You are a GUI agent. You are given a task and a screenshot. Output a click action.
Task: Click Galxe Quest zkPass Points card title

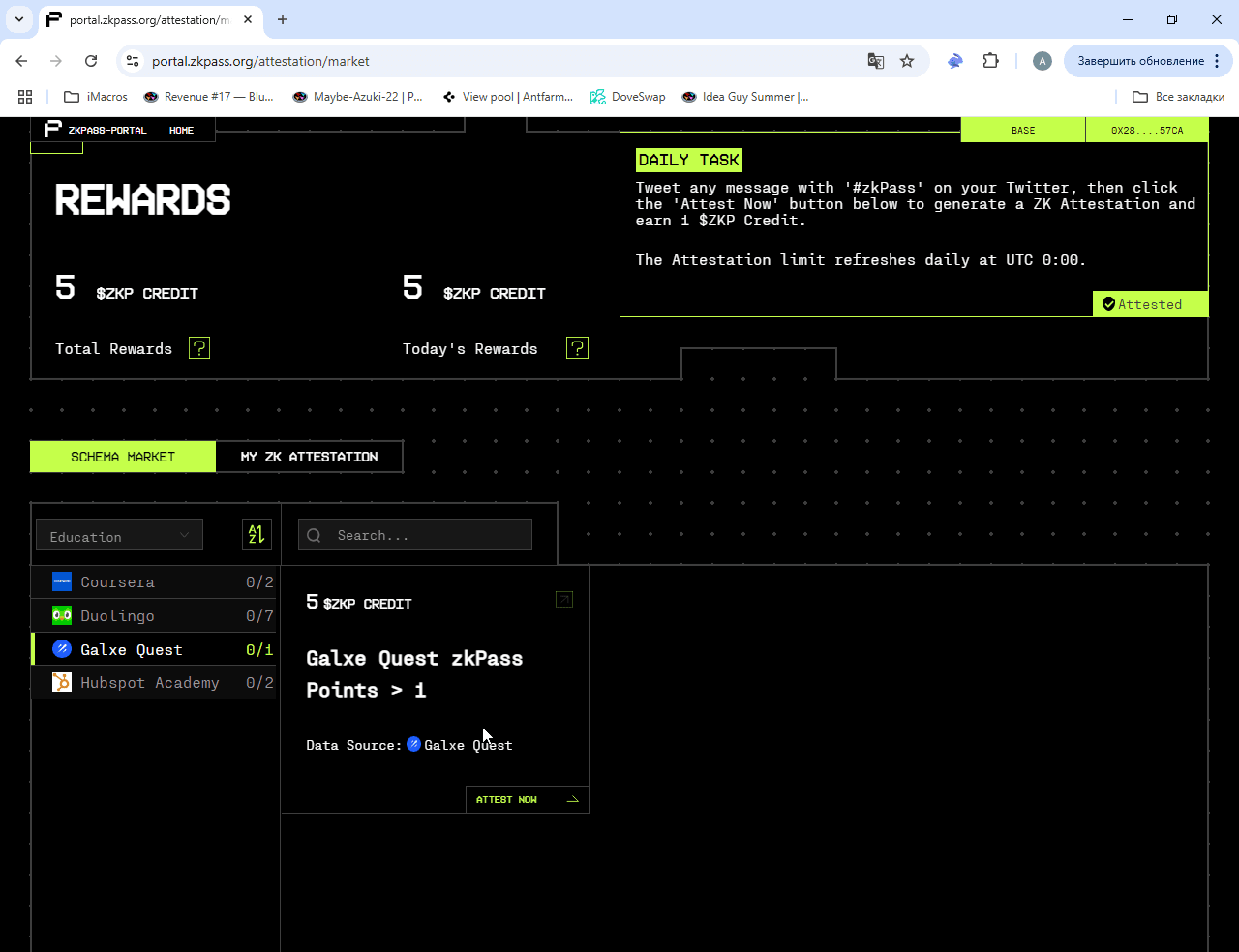pos(414,673)
